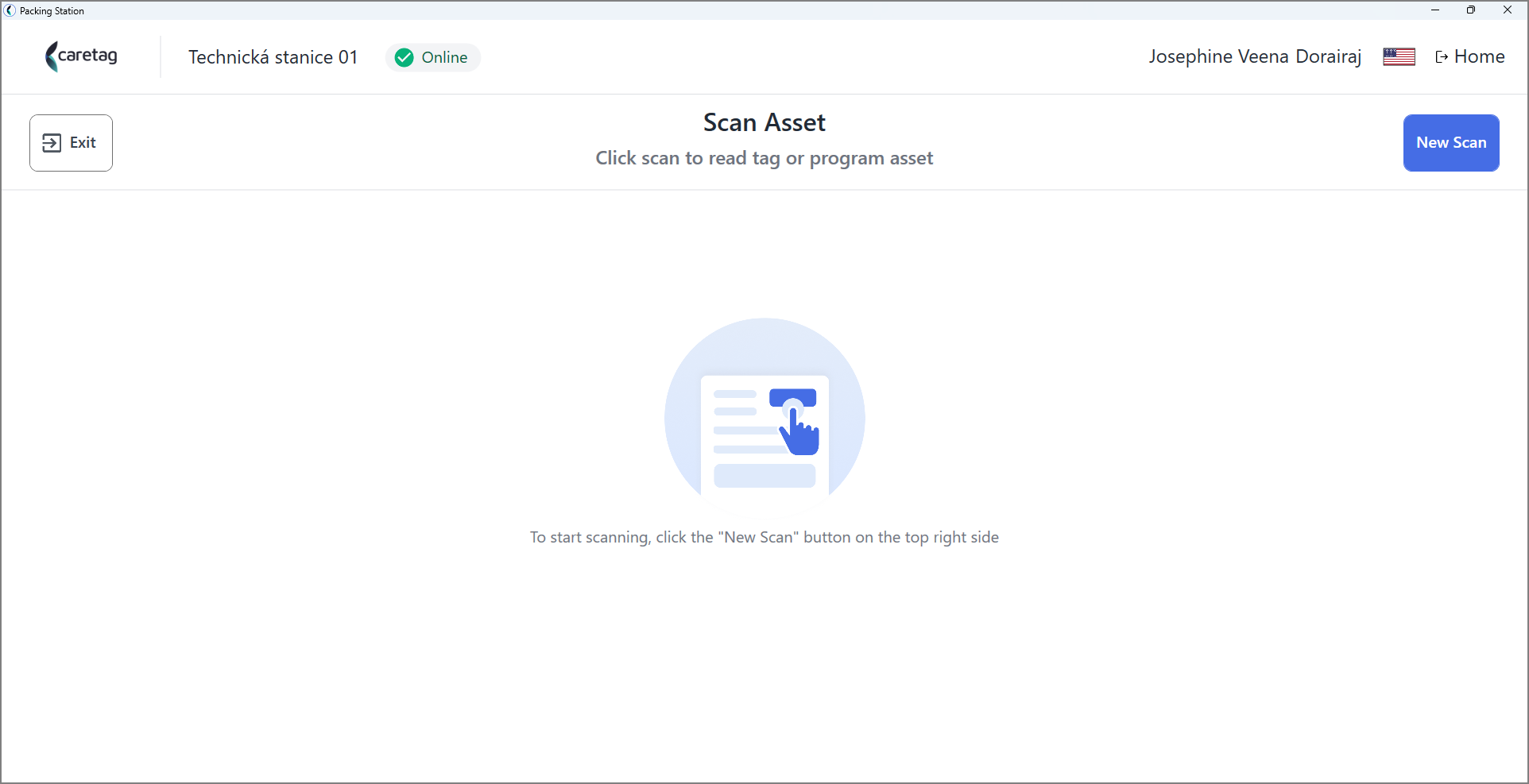Click the 'To start scanning' instruction text
This screenshot has width=1529, height=784.
point(764,537)
